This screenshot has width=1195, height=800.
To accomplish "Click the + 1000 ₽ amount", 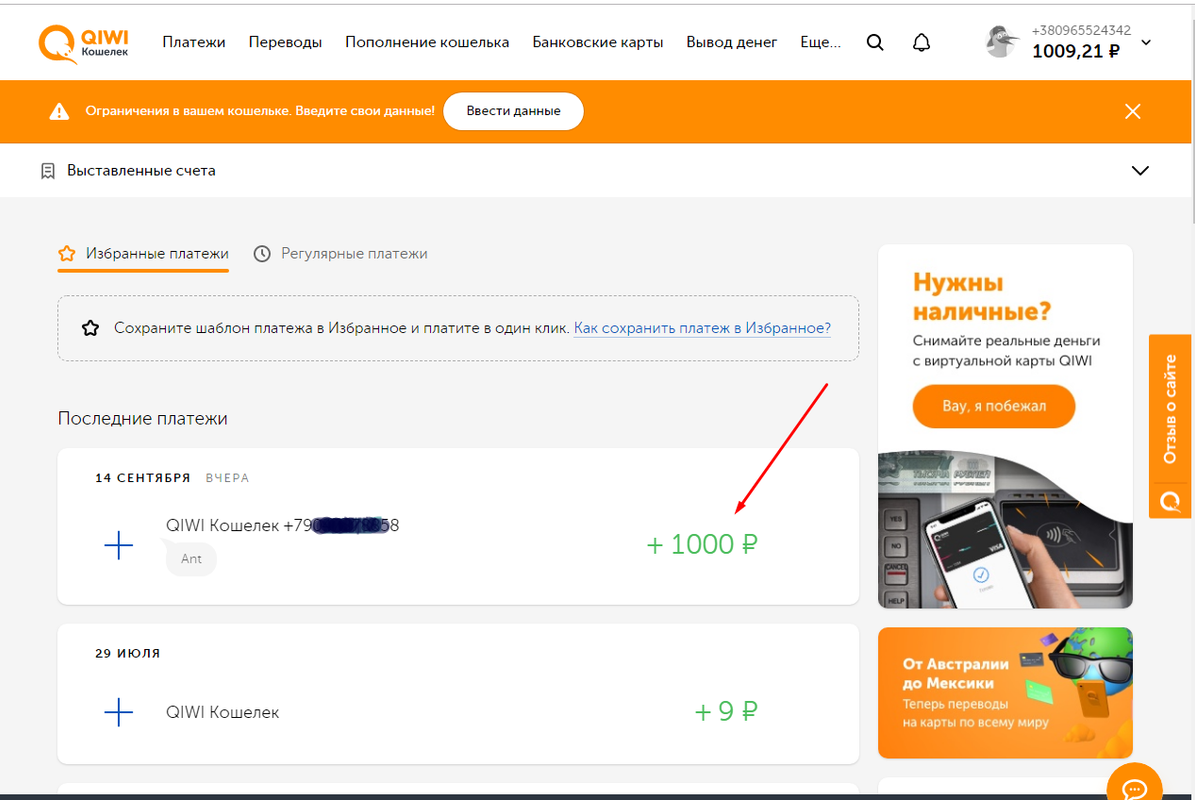I will click(x=702, y=544).
